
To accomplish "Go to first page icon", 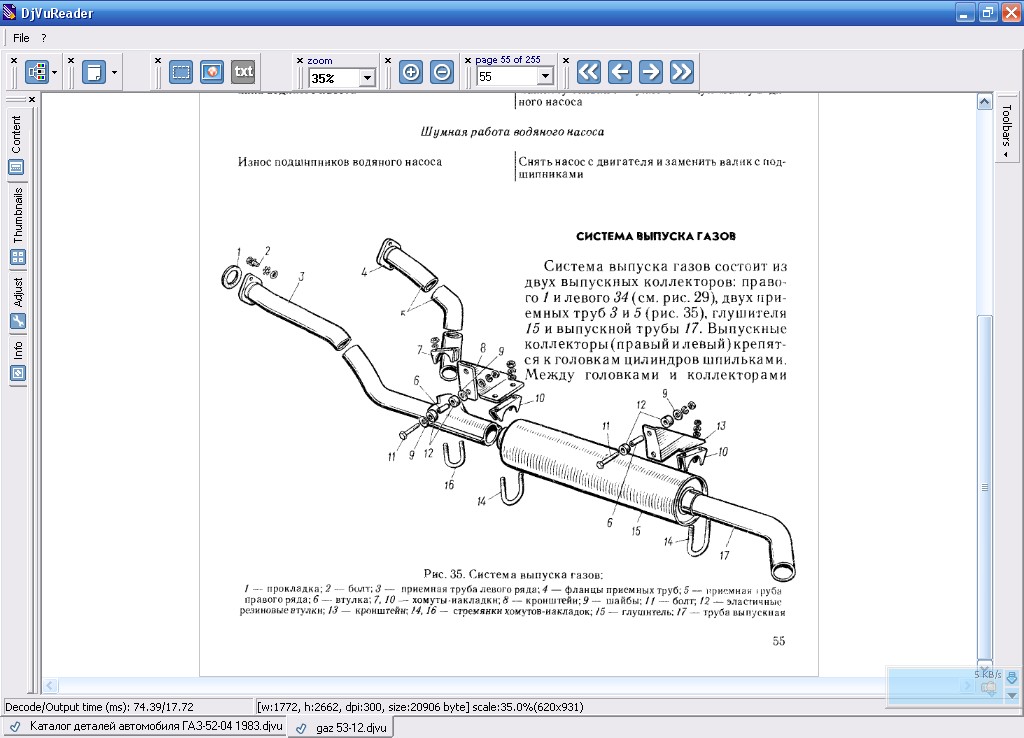I will 588,72.
